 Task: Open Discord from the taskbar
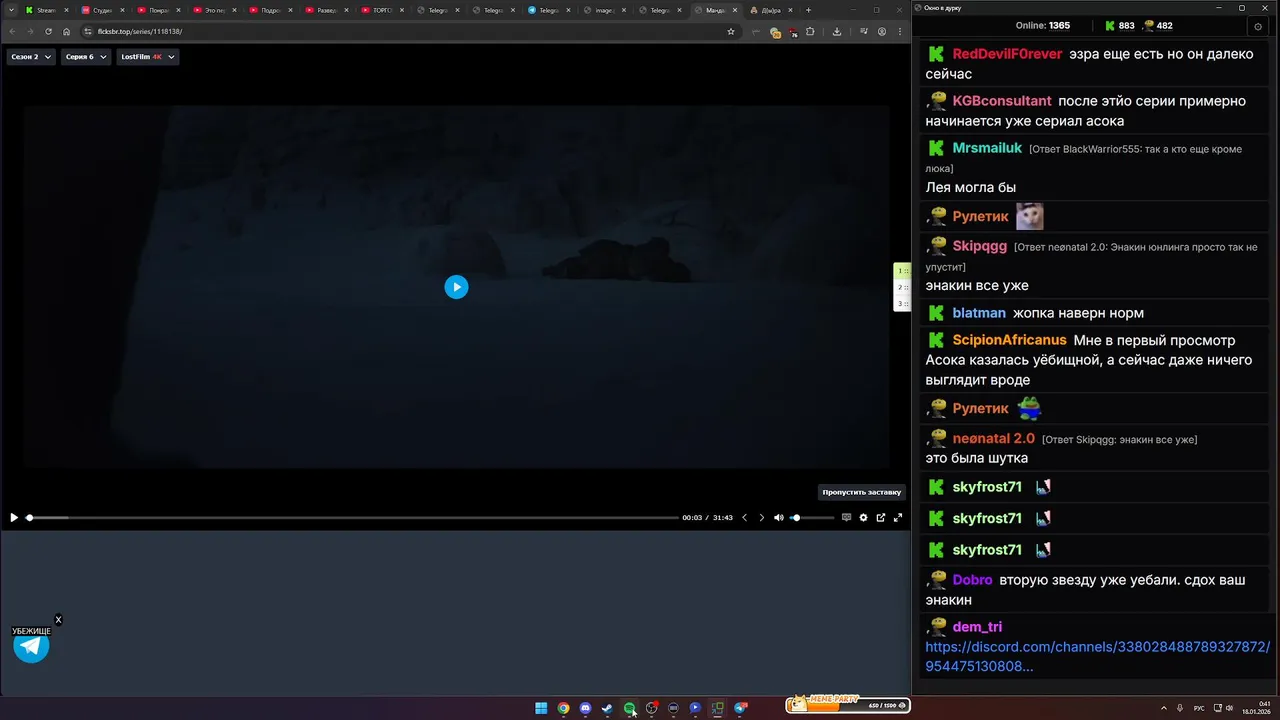point(585,708)
